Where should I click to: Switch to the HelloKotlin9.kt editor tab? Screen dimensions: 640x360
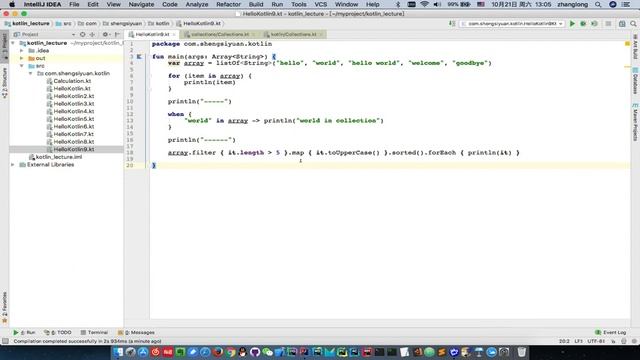pyautogui.click(x=152, y=34)
